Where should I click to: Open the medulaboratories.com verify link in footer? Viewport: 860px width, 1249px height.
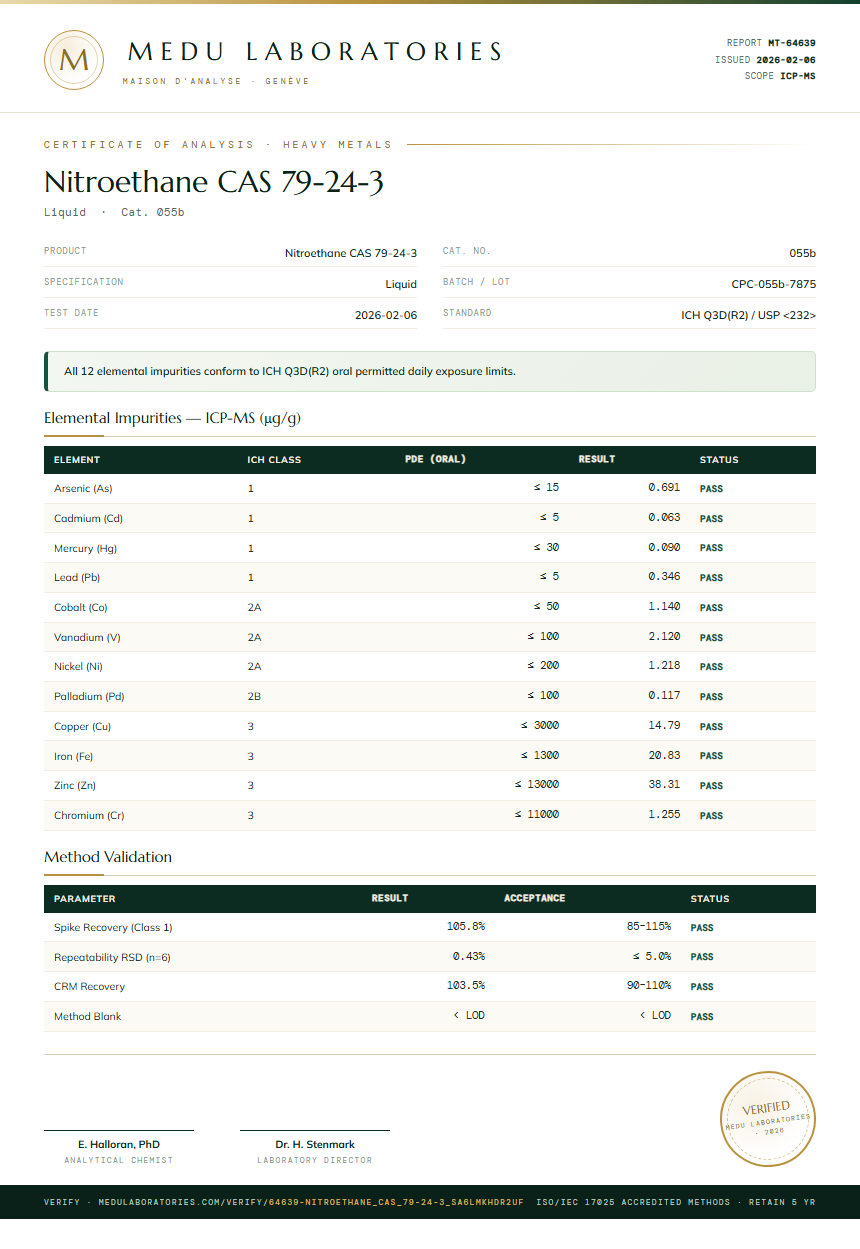click(311, 1202)
